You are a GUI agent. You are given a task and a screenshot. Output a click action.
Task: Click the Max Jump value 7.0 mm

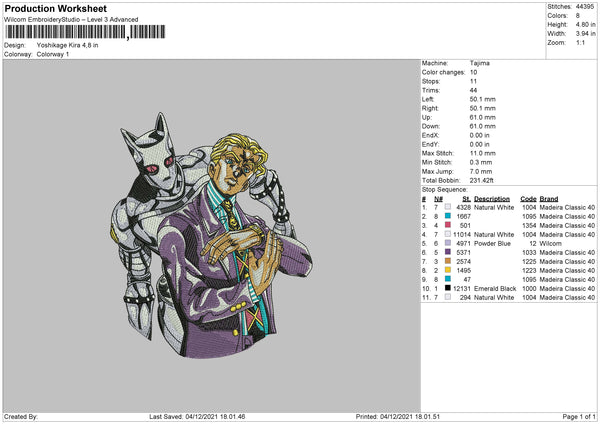click(481, 171)
